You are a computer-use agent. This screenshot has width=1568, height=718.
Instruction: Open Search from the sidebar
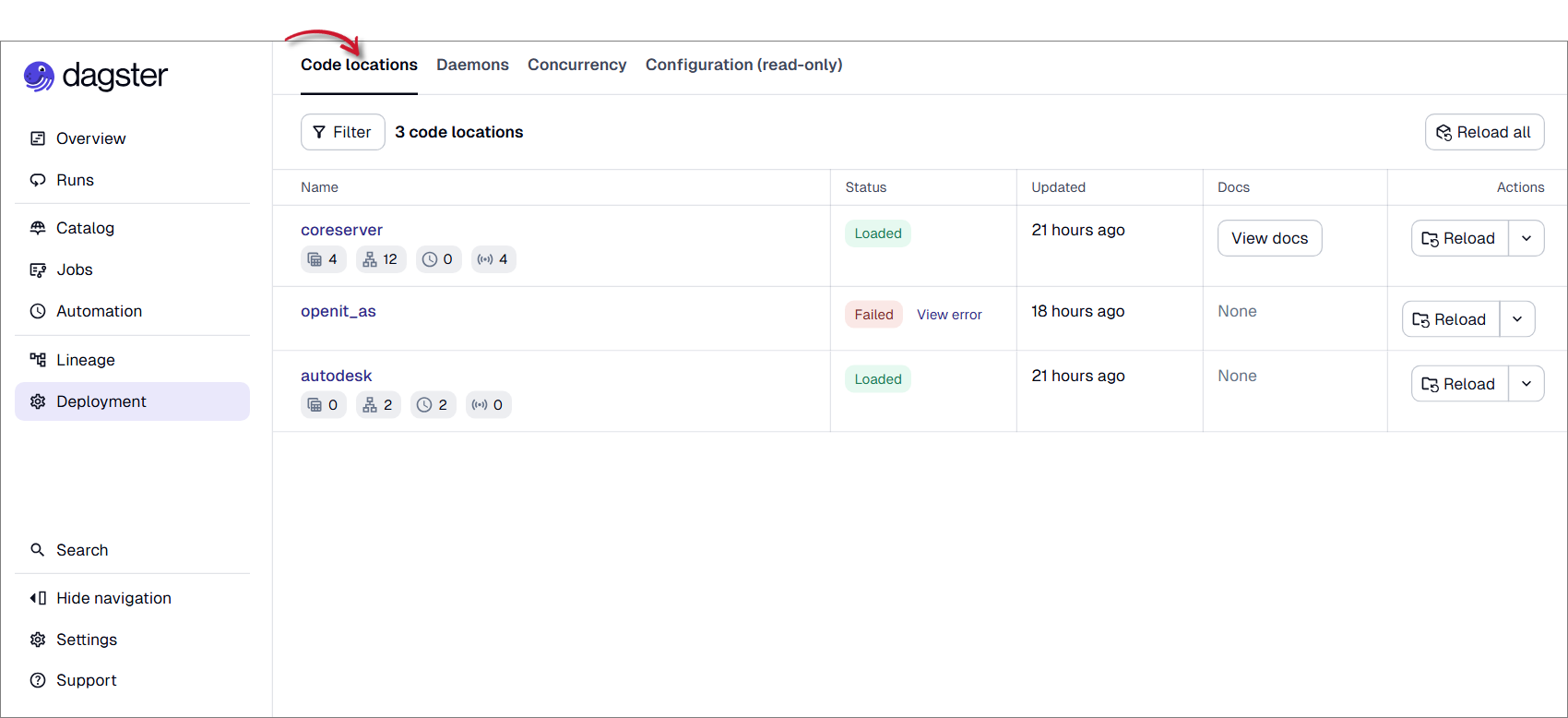(x=132, y=550)
